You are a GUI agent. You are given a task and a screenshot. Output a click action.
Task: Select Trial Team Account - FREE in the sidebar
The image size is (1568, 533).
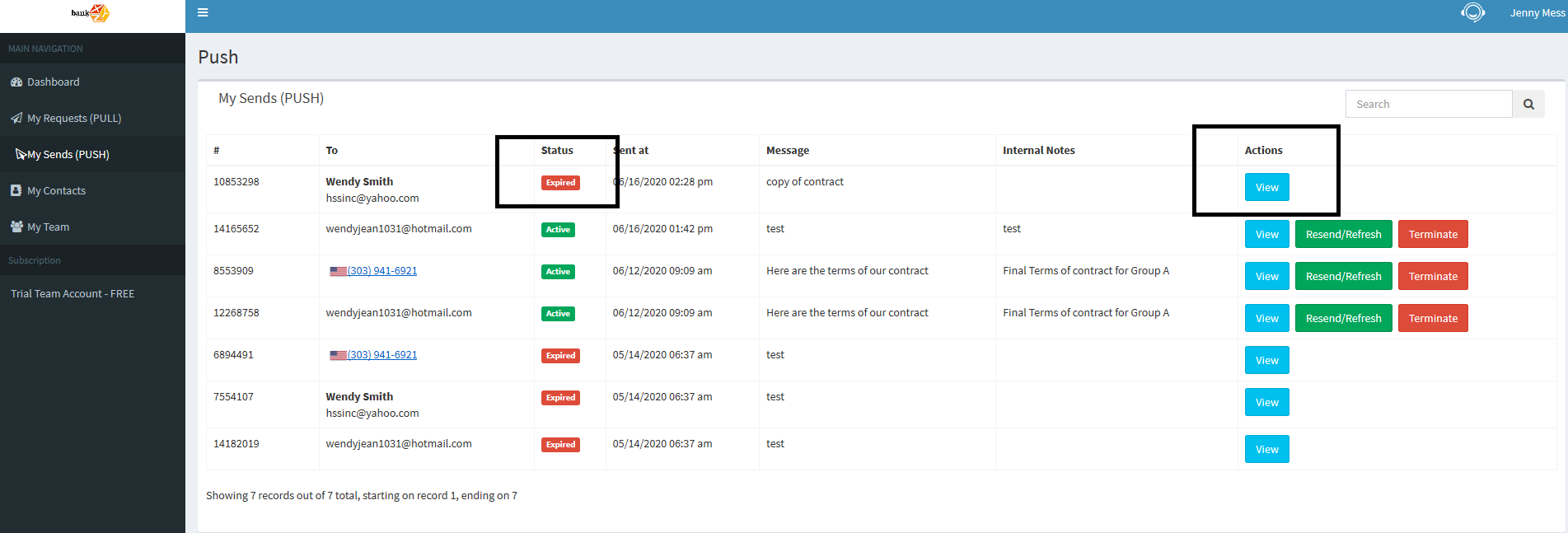(x=73, y=293)
